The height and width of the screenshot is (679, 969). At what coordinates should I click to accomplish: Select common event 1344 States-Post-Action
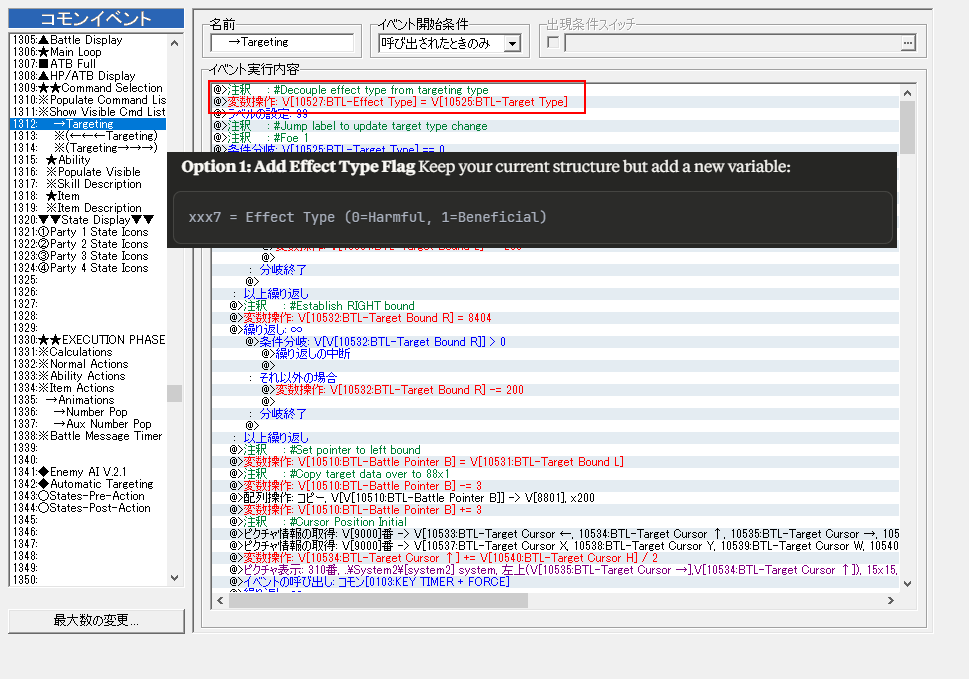click(88, 508)
